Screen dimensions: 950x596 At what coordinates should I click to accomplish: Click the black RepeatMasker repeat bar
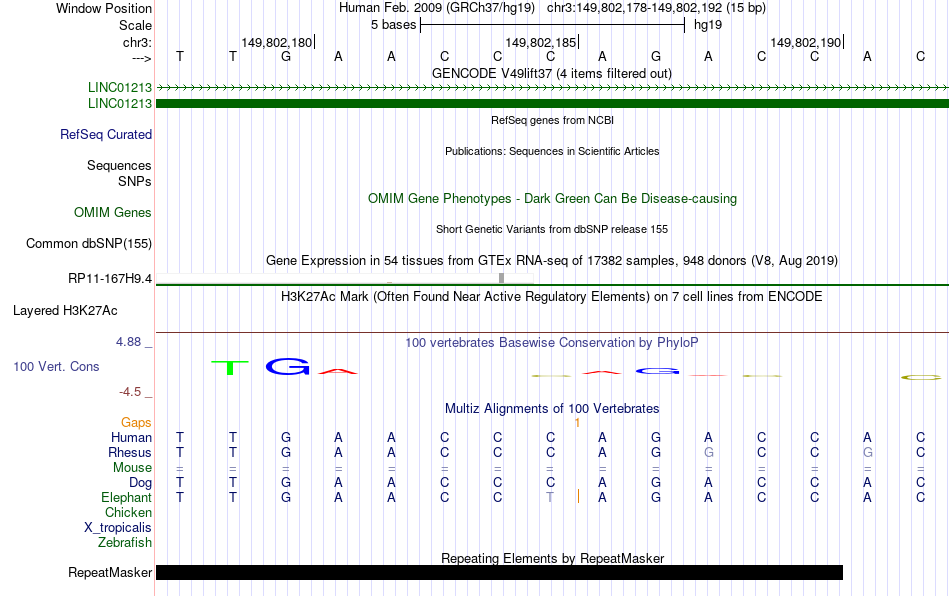[x=499, y=572]
